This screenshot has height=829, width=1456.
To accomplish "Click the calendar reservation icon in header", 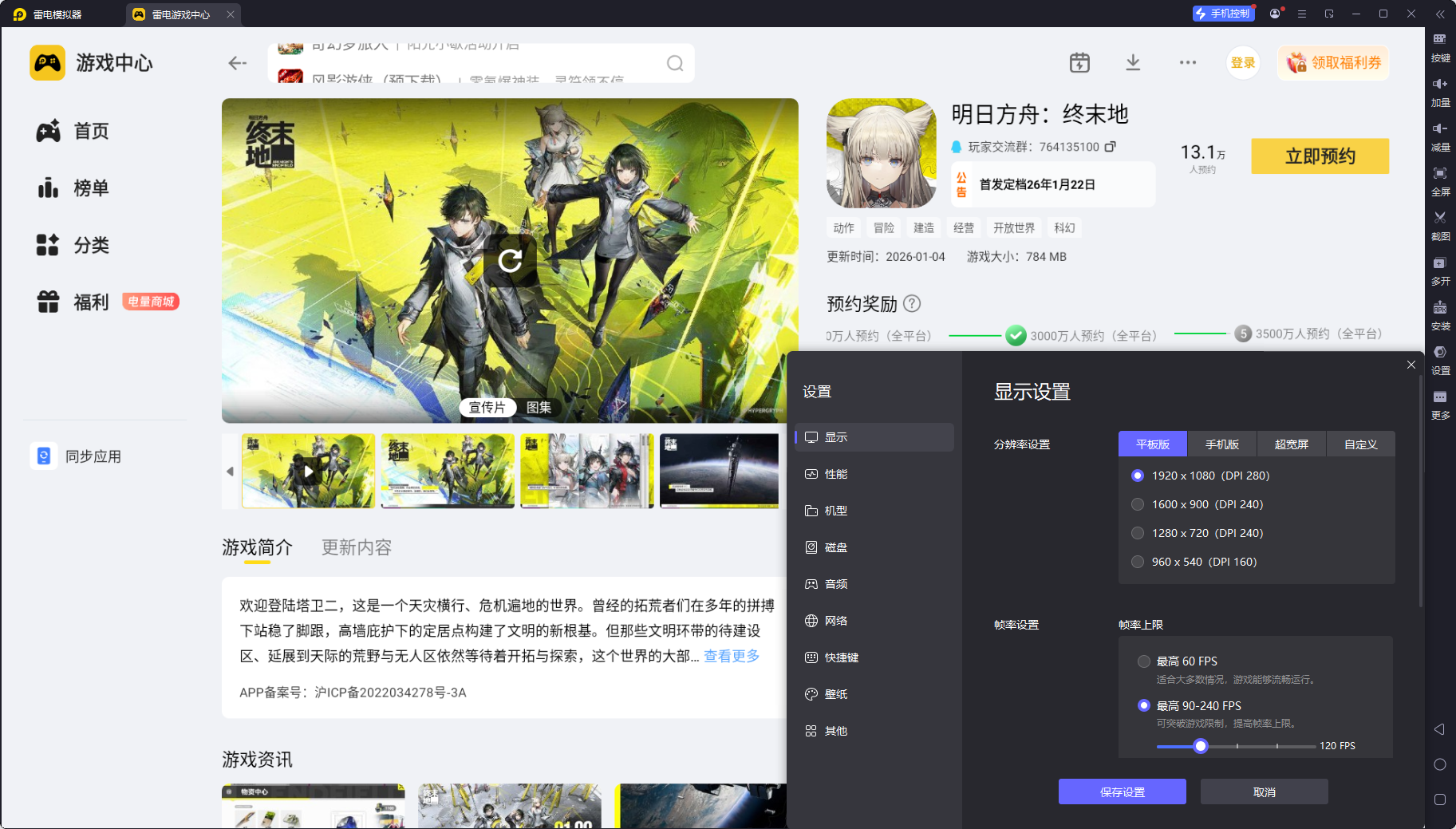I will click(1079, 63).
